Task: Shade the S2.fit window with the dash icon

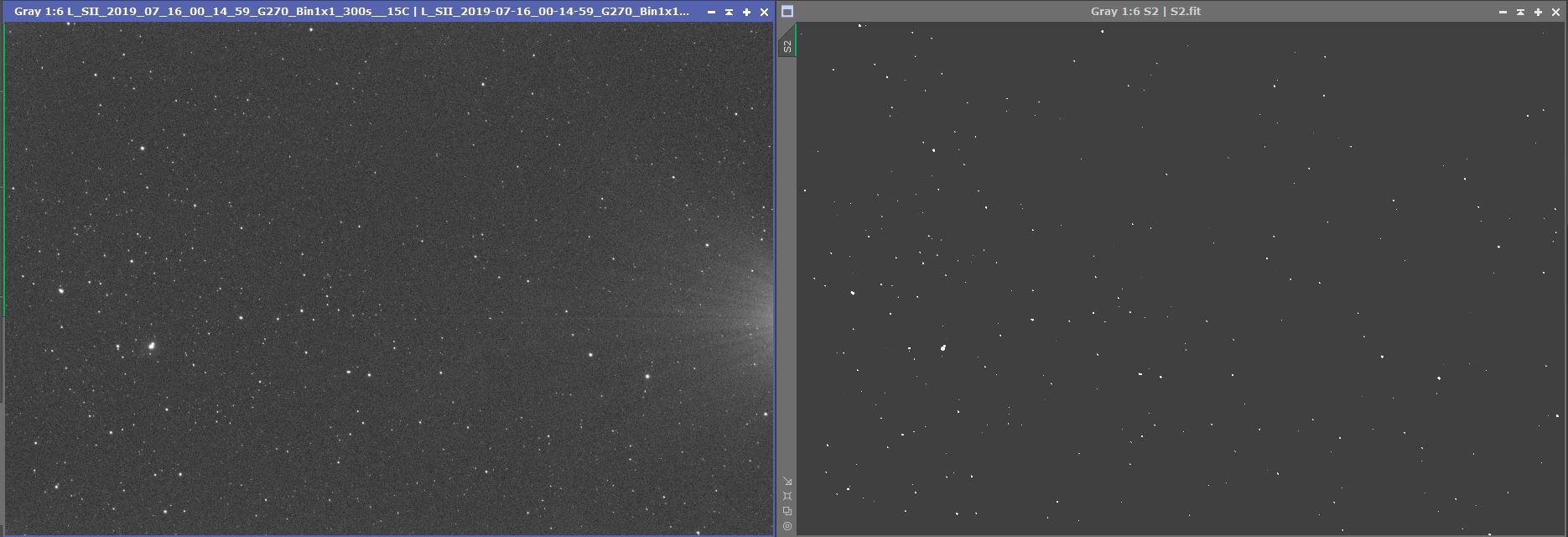Action: click(x=1503, y=12)
